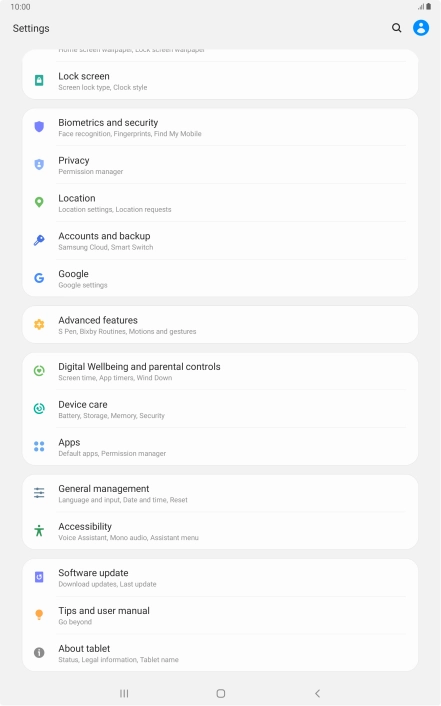The image size is (441, 706).
Task: Tap the Advanced features gear icon
Action: pyautogui.click(x=39, y=325)
